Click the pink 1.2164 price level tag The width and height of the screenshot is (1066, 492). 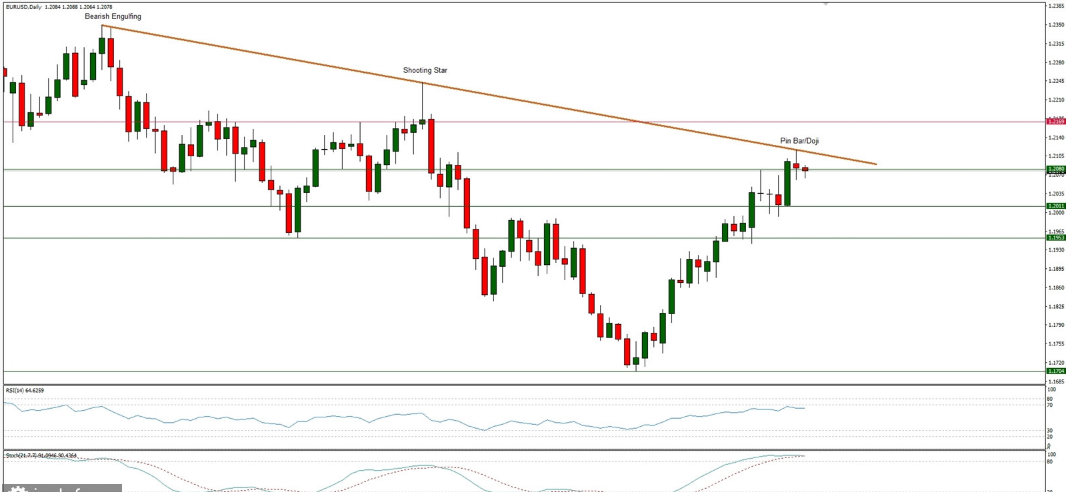point(1054,122)
